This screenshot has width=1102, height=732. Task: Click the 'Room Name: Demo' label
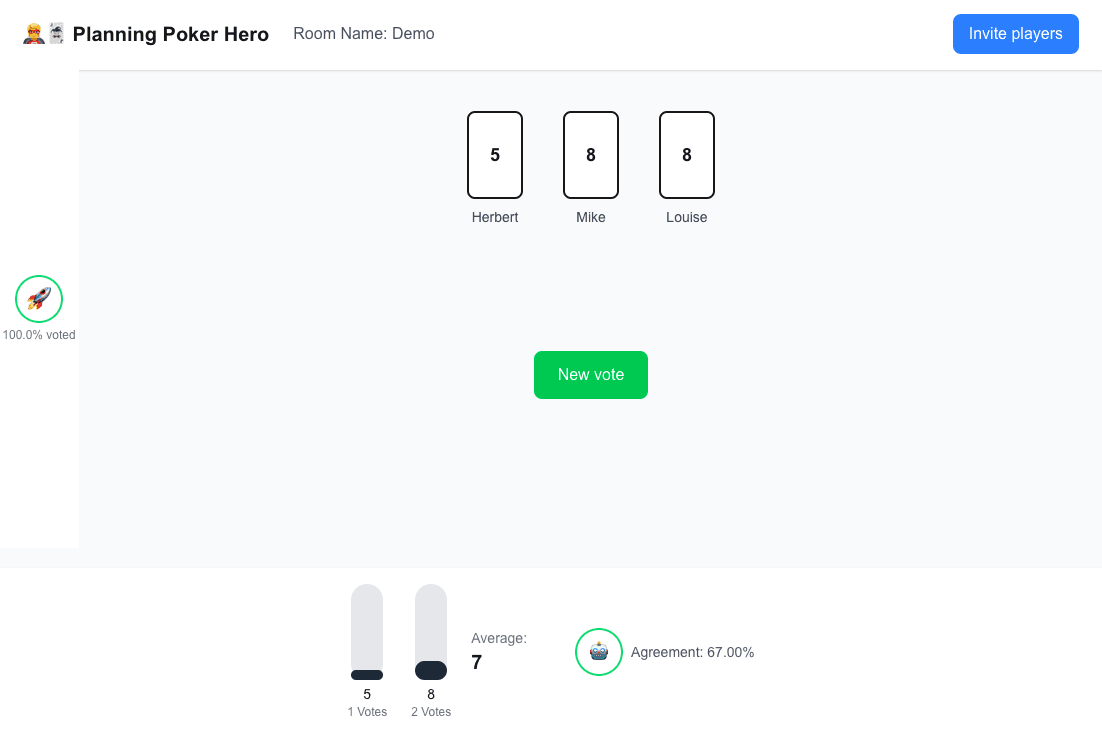[363, 33]
